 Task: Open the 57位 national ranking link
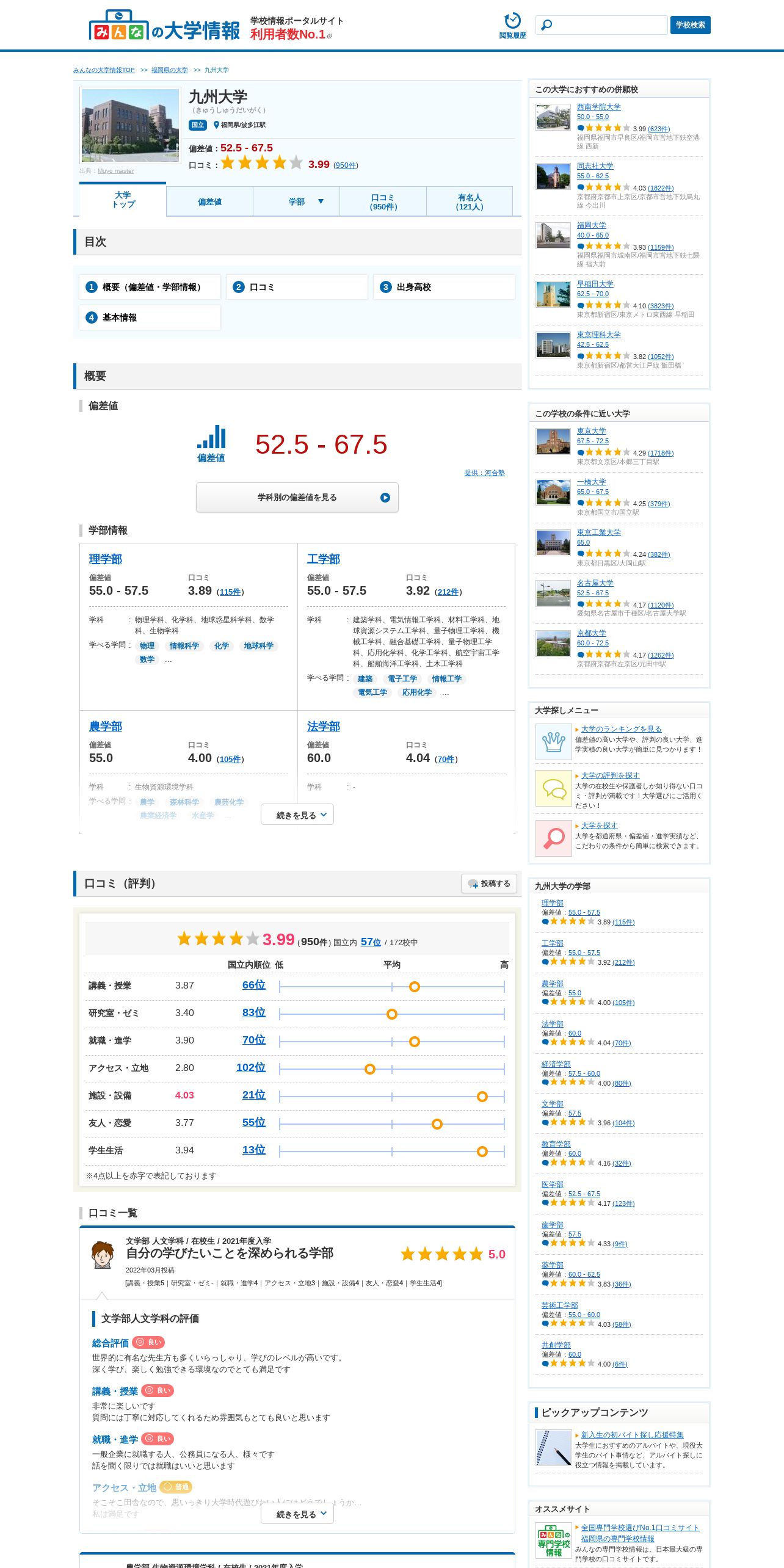coord(371,942)
